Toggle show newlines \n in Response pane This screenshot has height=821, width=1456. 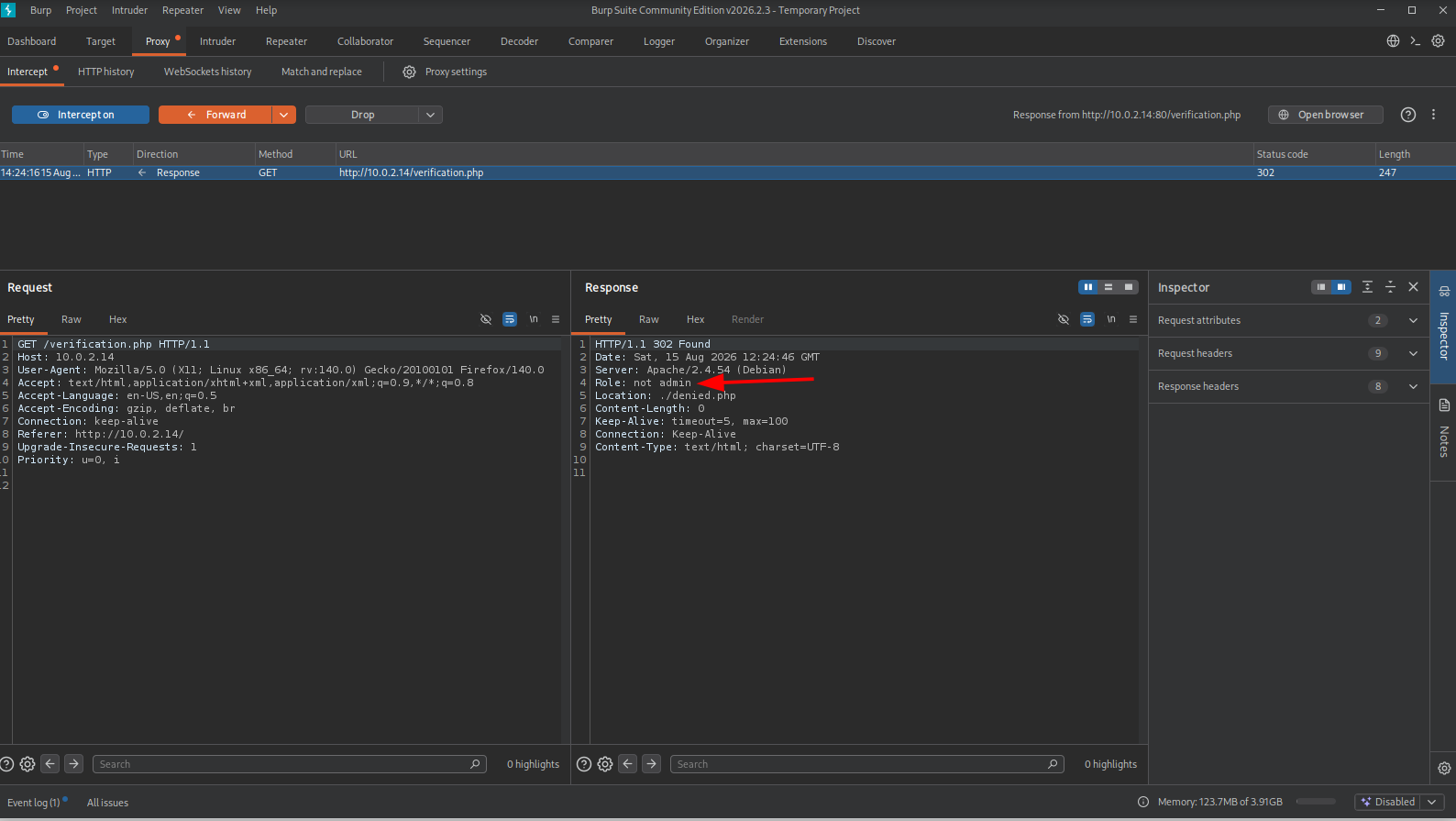[x=1111, y=319]
